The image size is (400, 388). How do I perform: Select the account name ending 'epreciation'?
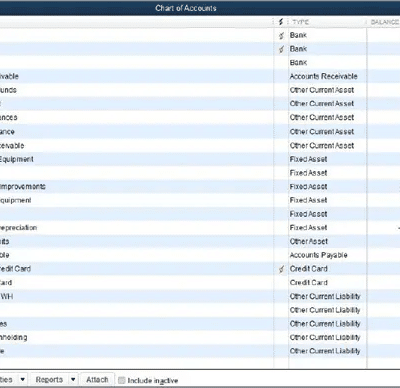18,228
